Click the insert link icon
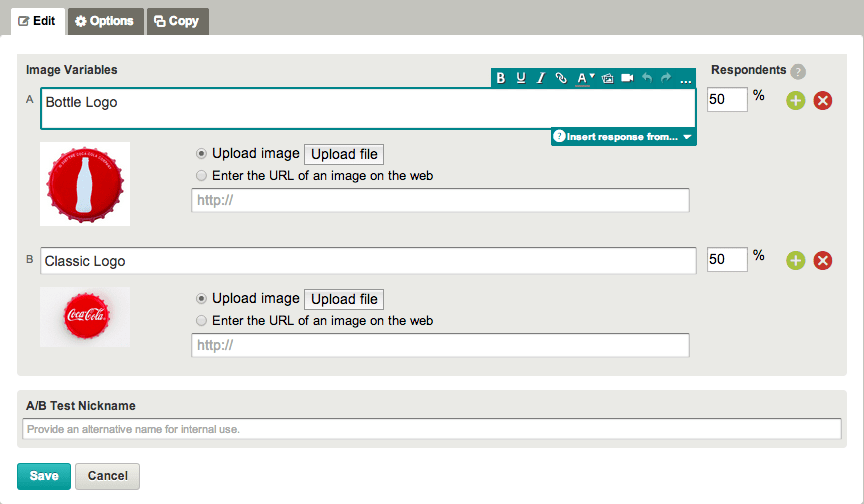The width and height of the screenshot is (864, 504). tap(561, 78)
